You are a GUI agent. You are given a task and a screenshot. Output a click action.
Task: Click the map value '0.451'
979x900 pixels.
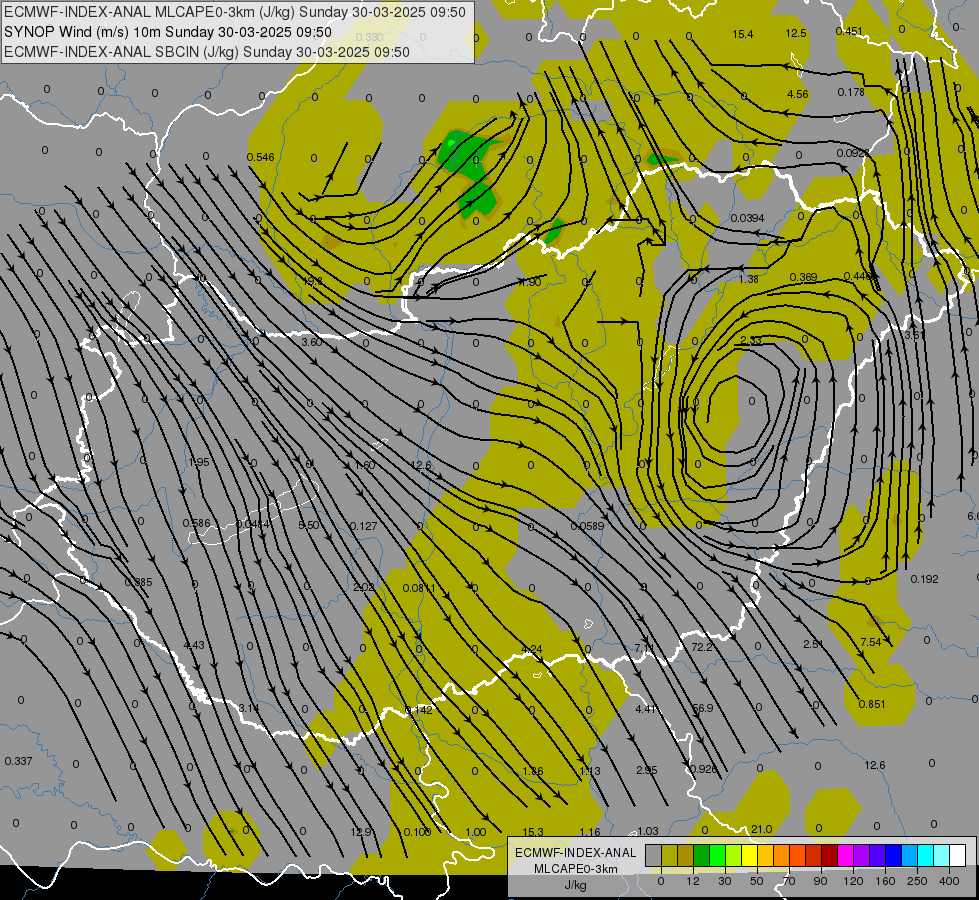pyautogui.click(x=849, y=31)
